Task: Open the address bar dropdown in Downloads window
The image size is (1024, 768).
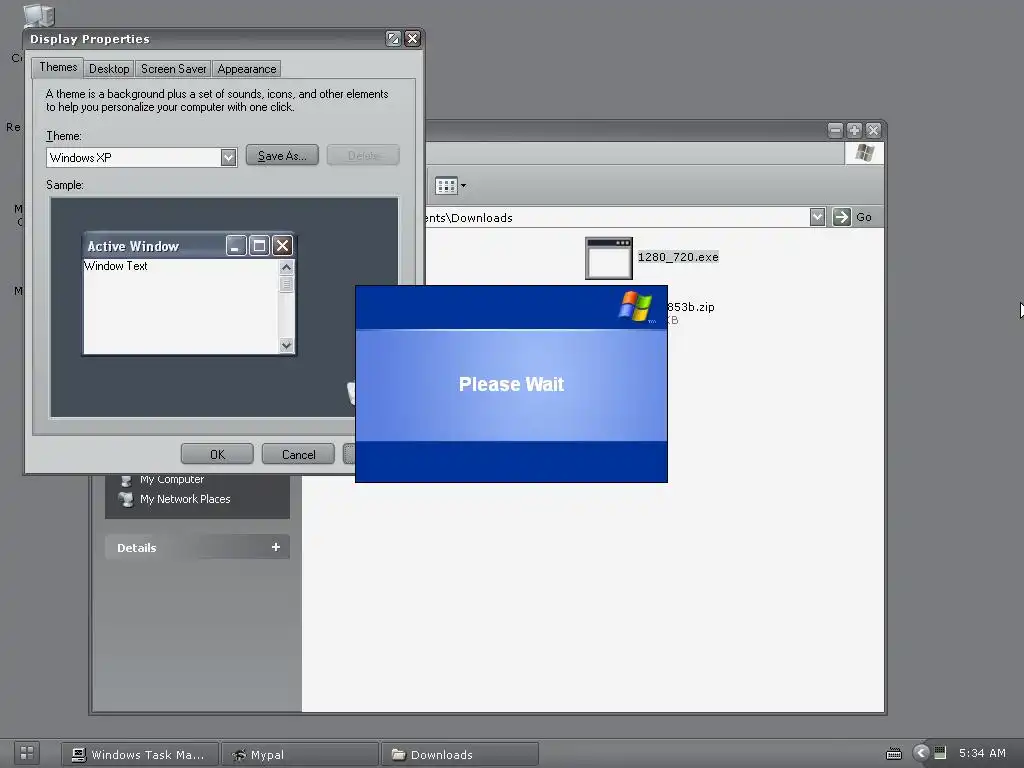Action: 818,217
